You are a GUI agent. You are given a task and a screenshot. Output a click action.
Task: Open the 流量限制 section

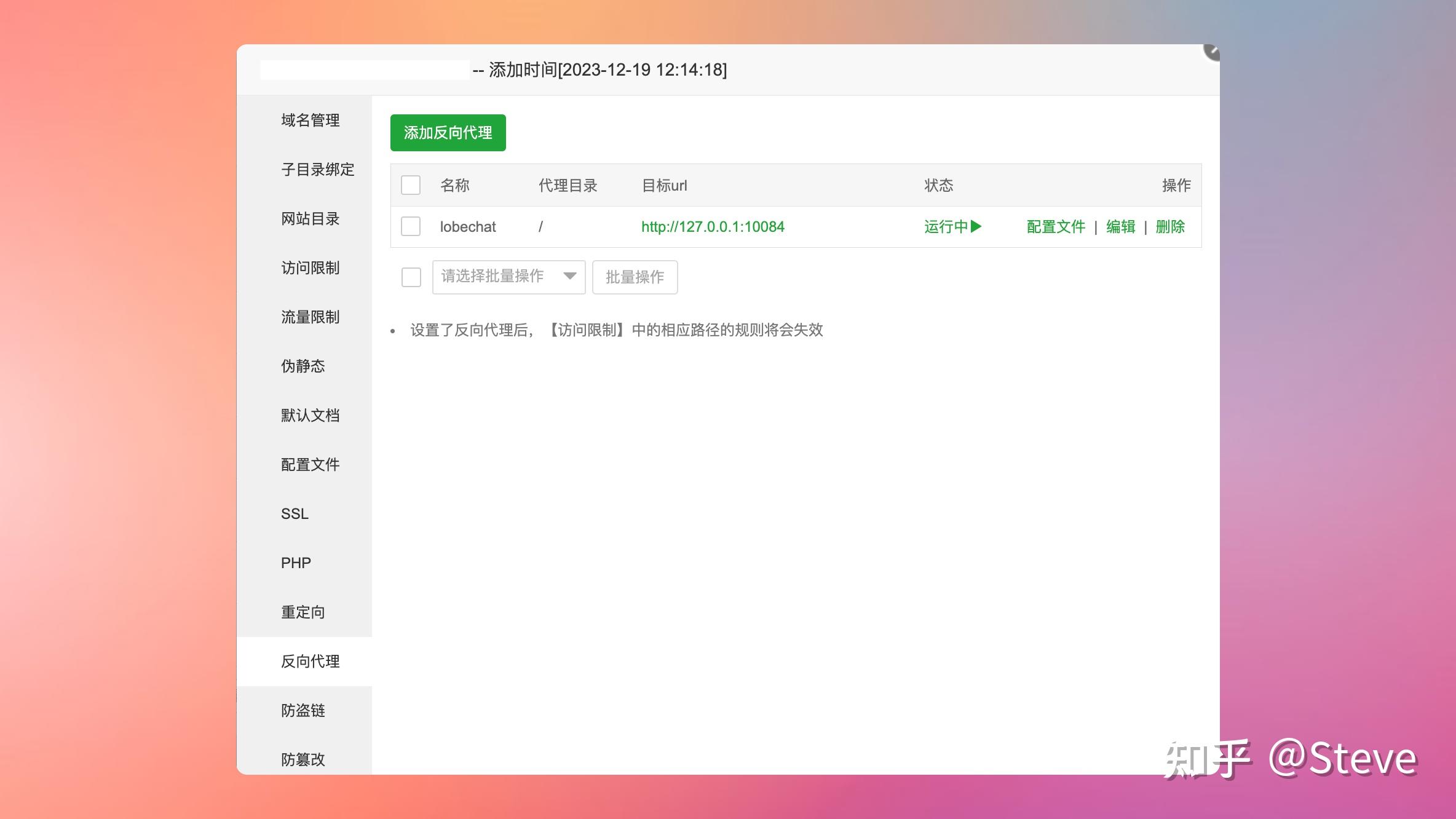309,317
